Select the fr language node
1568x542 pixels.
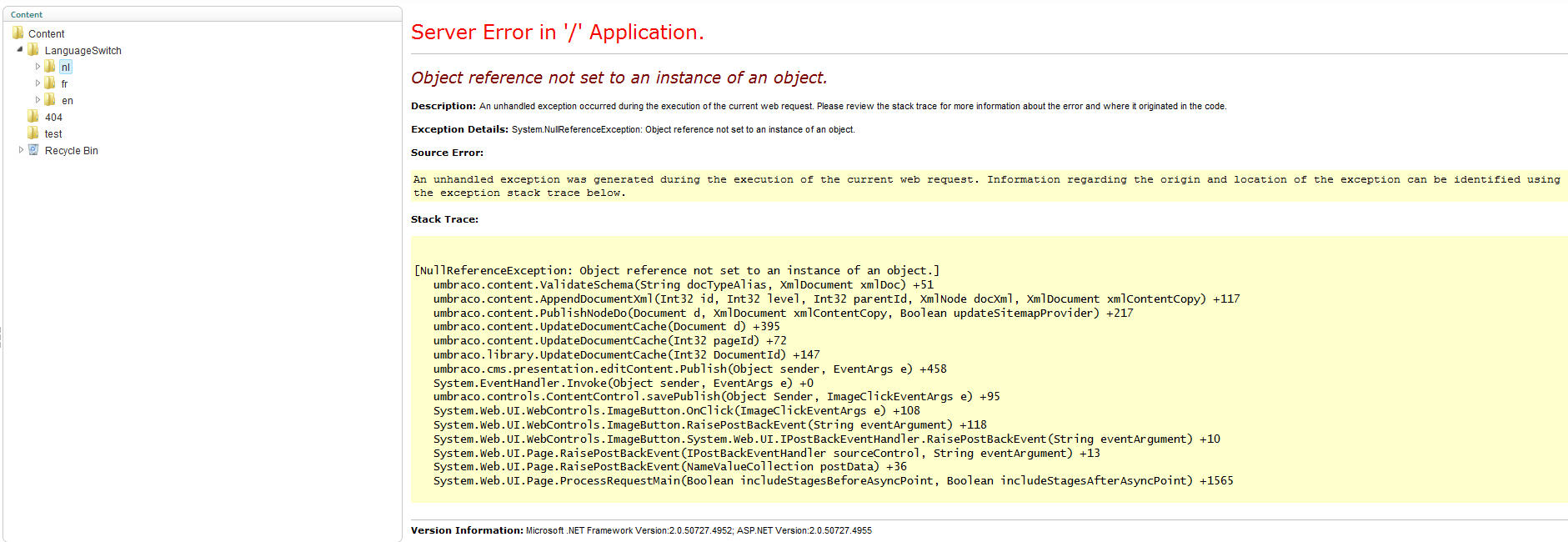pos(64,84)
